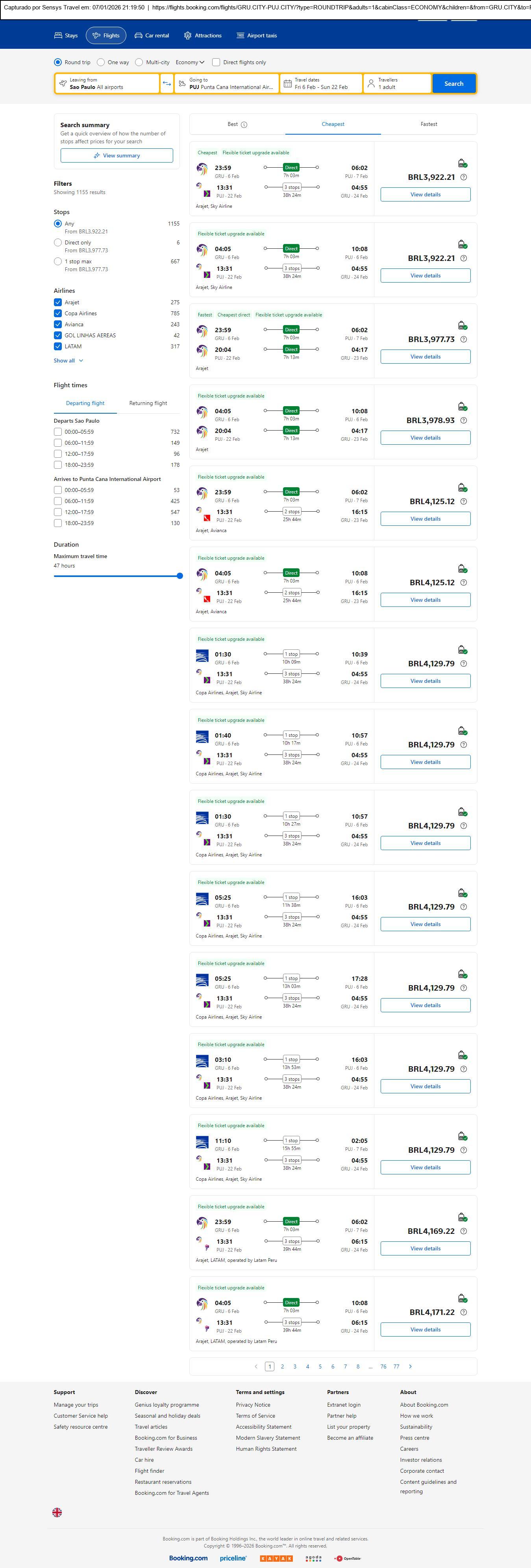Open Airport taxis from the top navigation
531x1568 pixels.
256,36
